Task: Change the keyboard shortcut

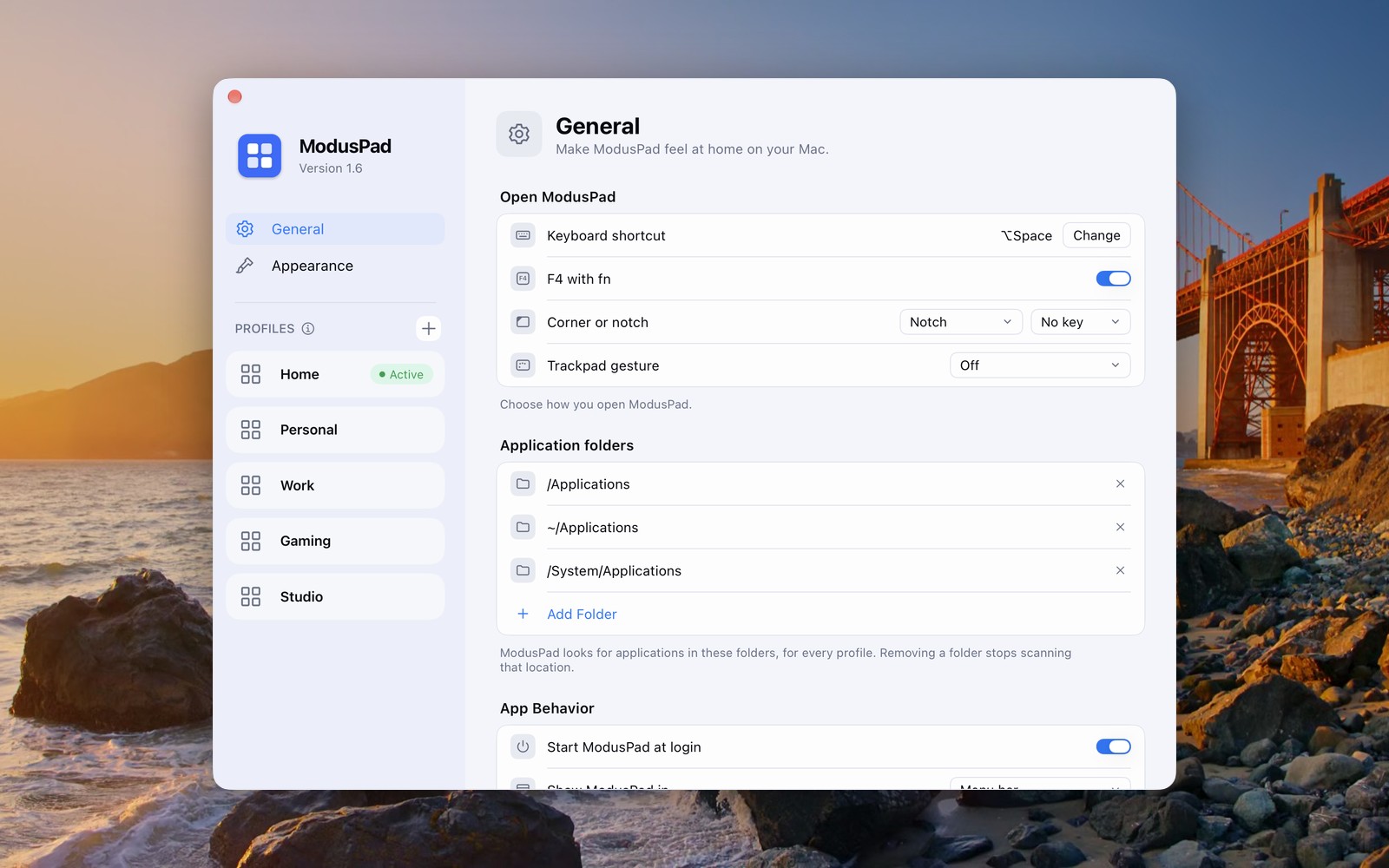Action: [1096, 235]
